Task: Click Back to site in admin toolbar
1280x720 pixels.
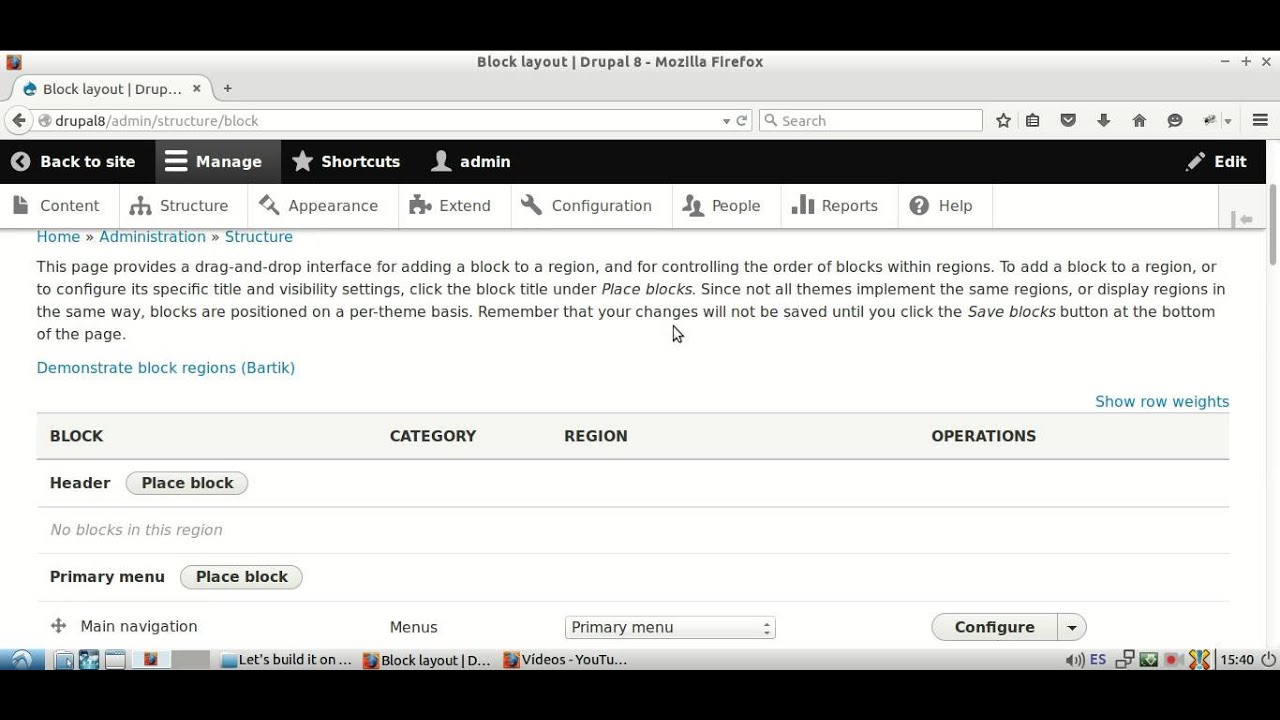Action: click(73, 162)
